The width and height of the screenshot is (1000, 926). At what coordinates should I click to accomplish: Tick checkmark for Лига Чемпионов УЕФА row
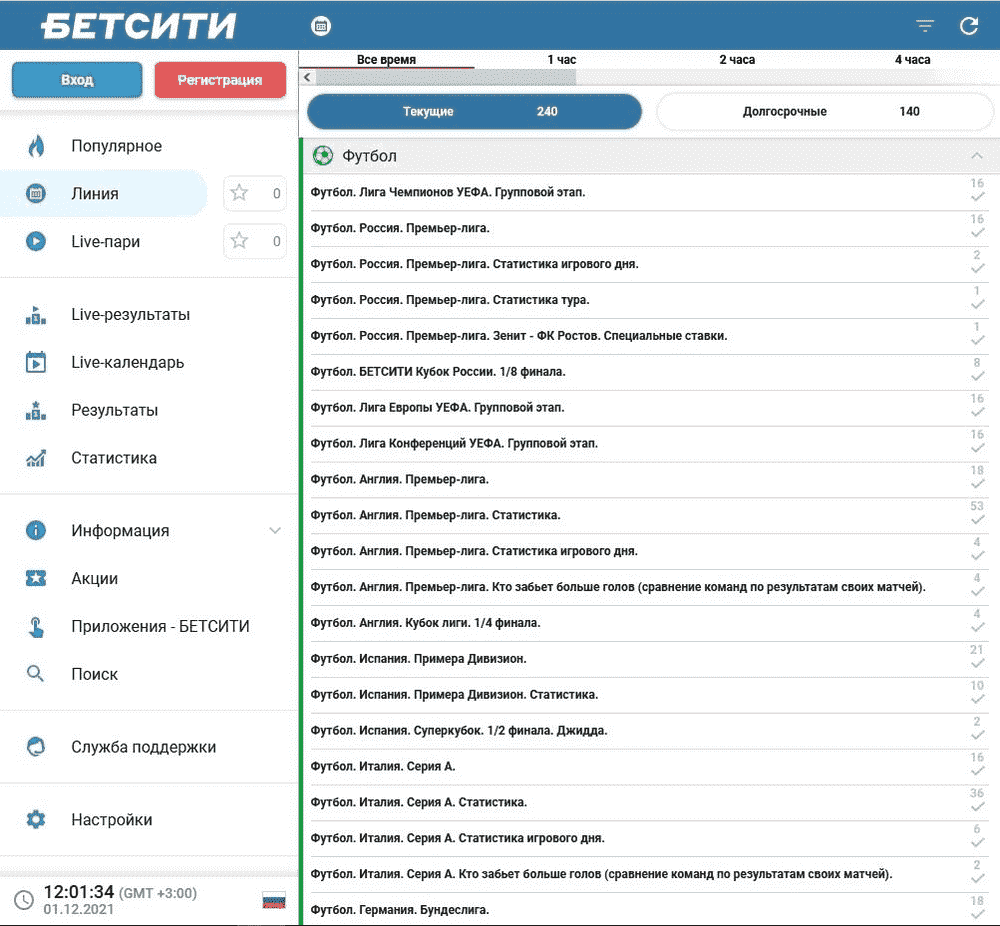(x=977, y=198)
